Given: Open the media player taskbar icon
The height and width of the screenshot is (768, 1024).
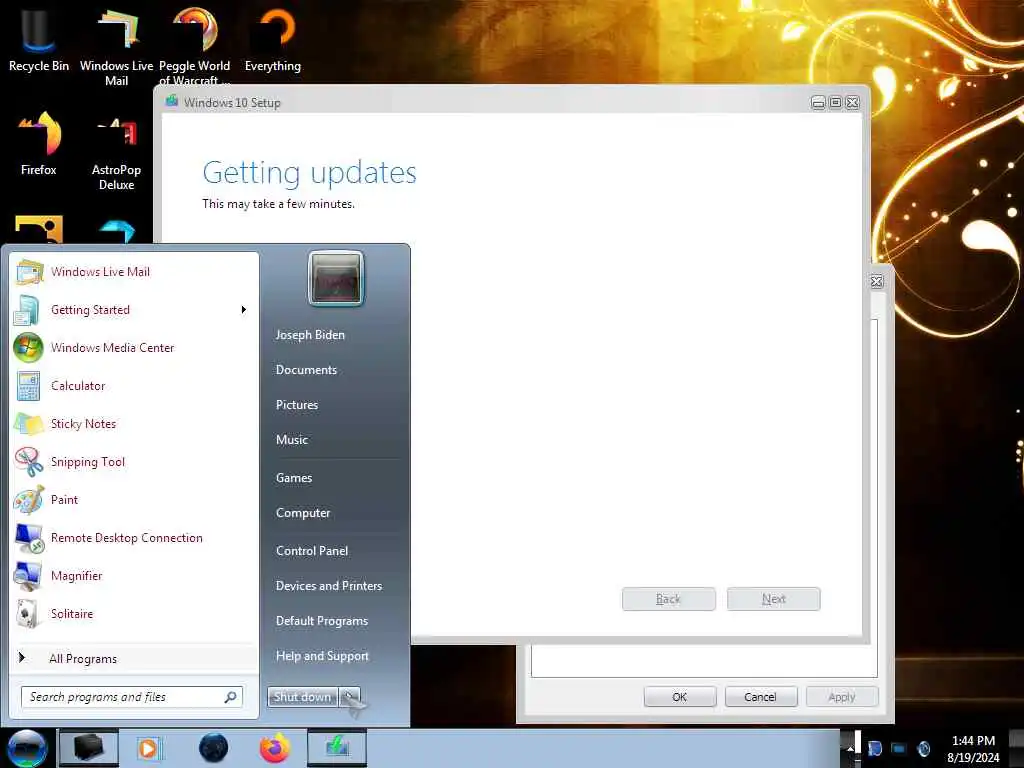Looking at the screenshot, I should pyautogui.click(x=148, y=748).
